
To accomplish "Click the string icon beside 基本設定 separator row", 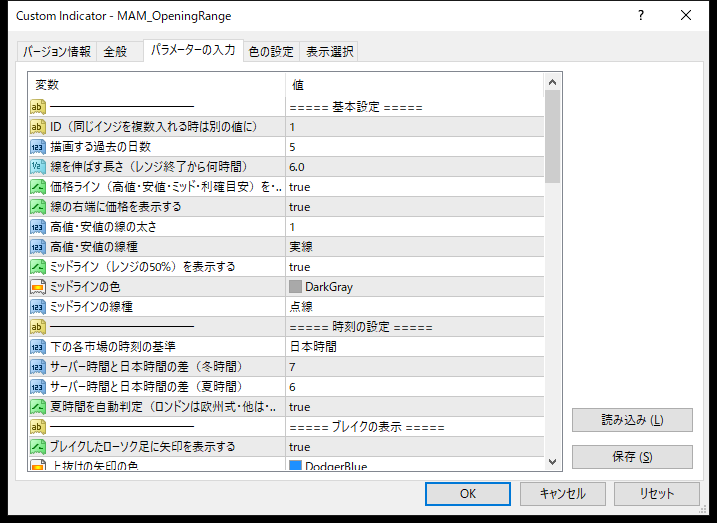I will tap(38, 107).
